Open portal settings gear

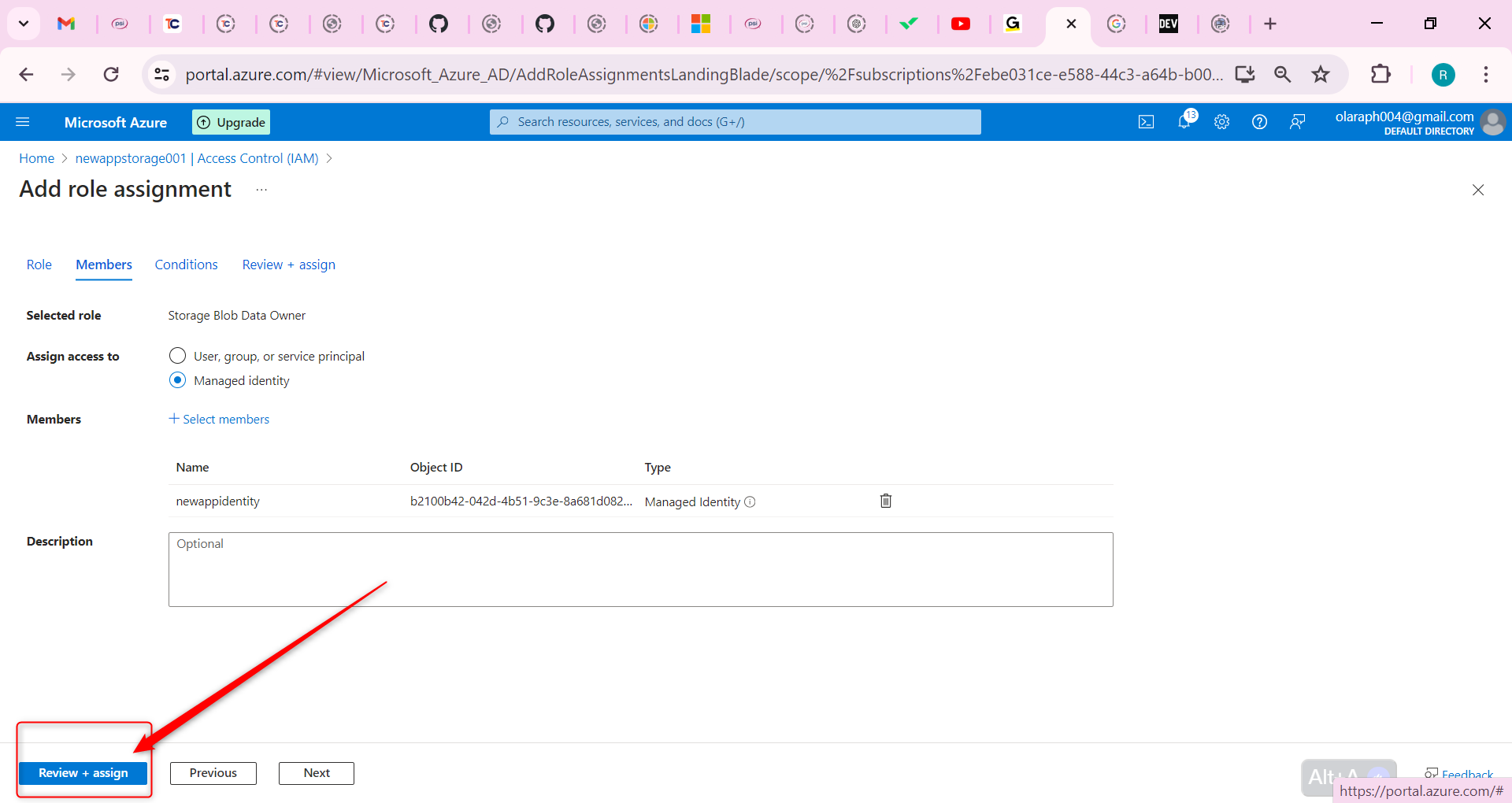pyautogui.click(x=1221, y=121)
